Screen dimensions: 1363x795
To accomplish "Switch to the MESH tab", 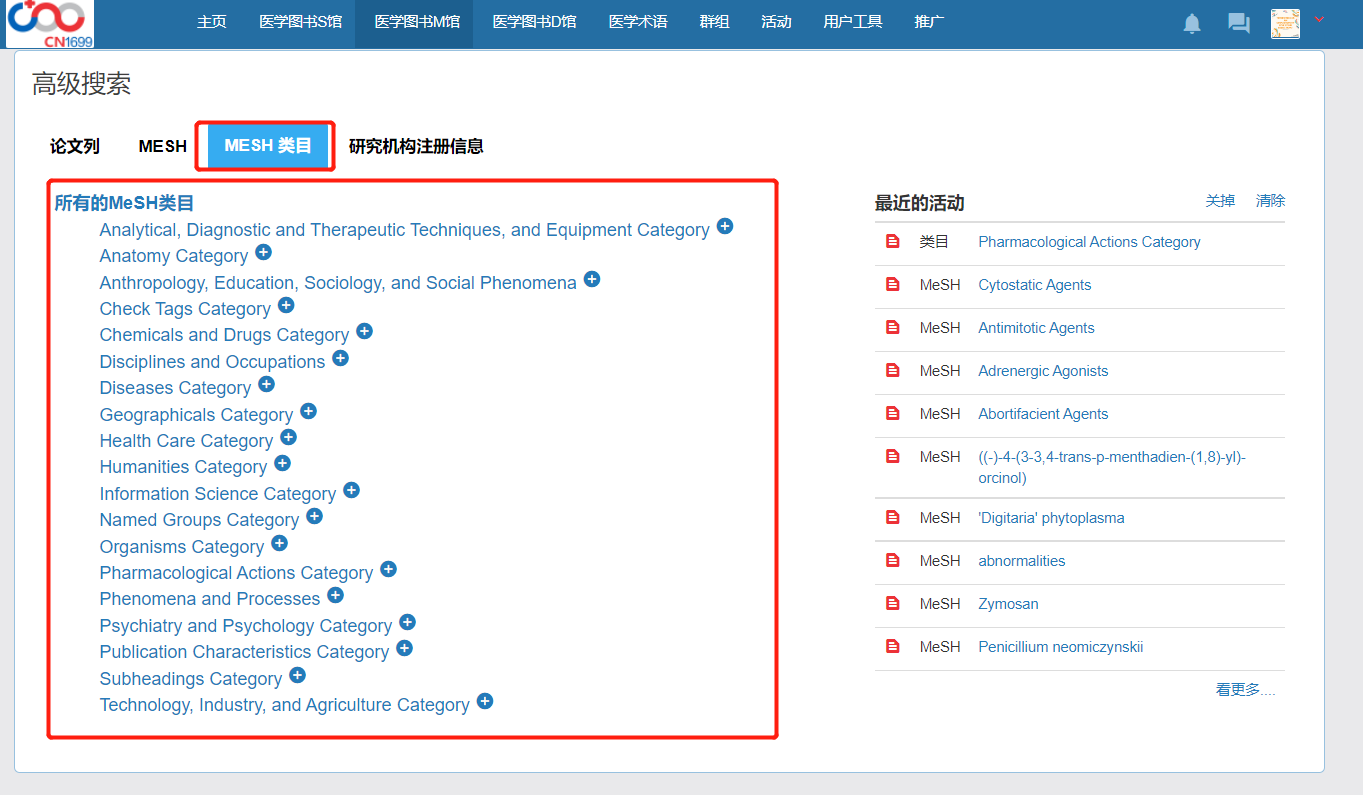I will [x=162, y=146].
